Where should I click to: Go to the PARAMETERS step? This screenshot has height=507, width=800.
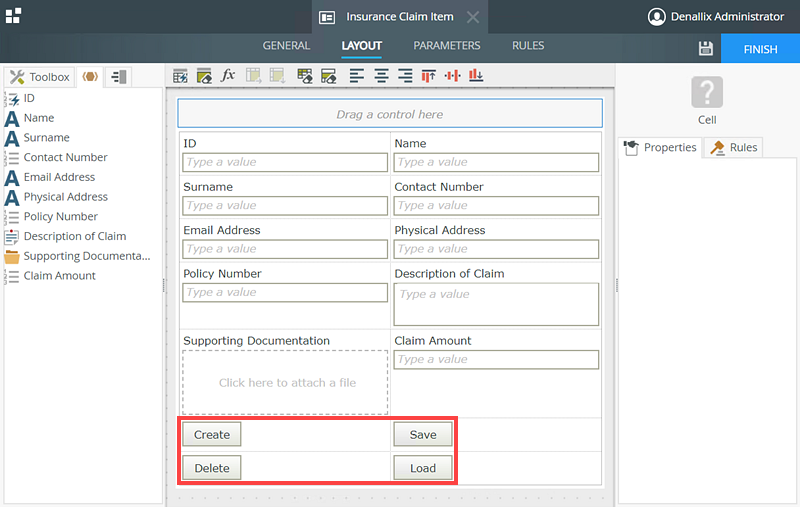pyautogui.click(x=447, y=46)
